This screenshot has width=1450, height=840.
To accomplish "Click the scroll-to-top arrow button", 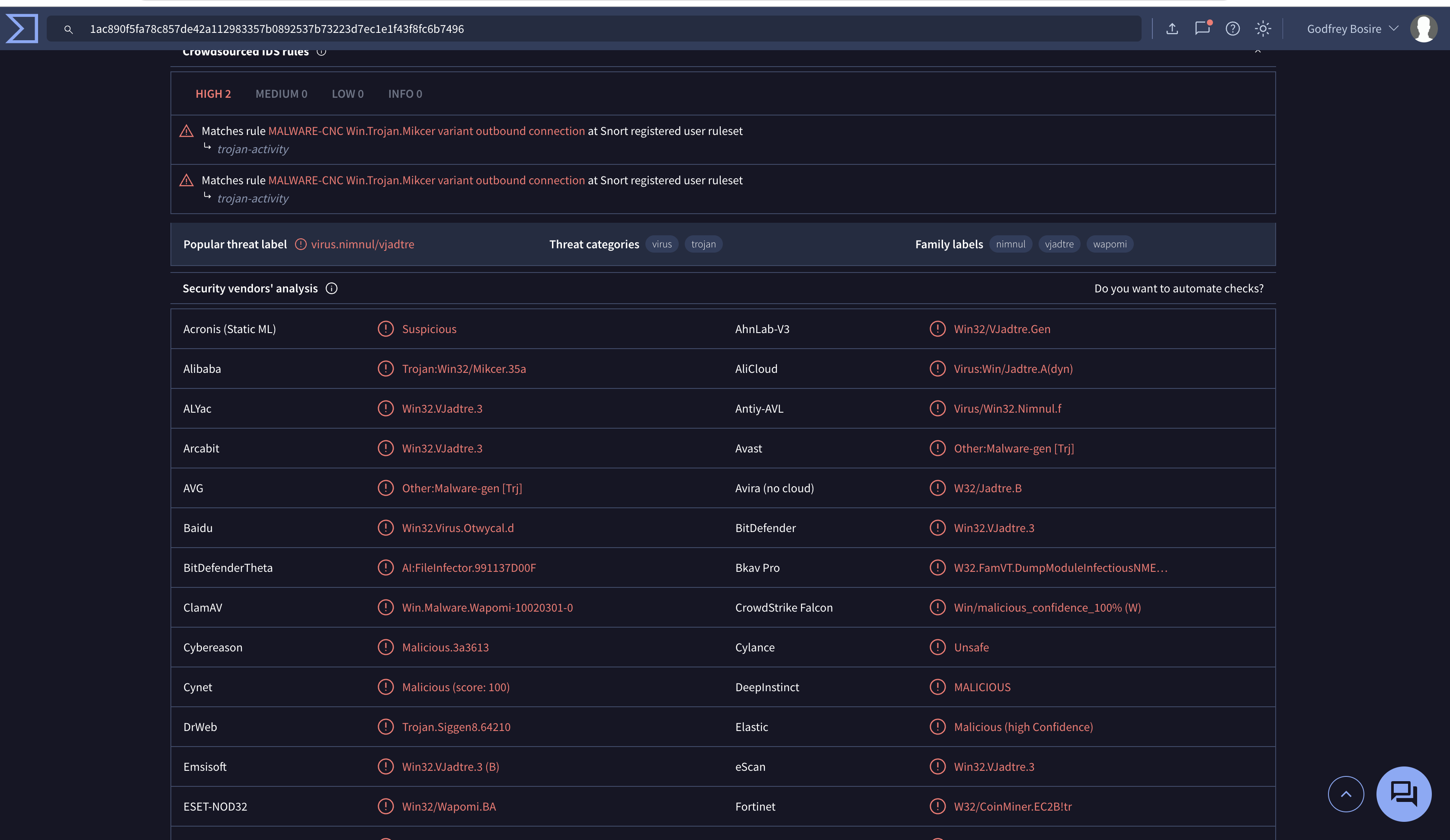I will (x=1345, y=794).
